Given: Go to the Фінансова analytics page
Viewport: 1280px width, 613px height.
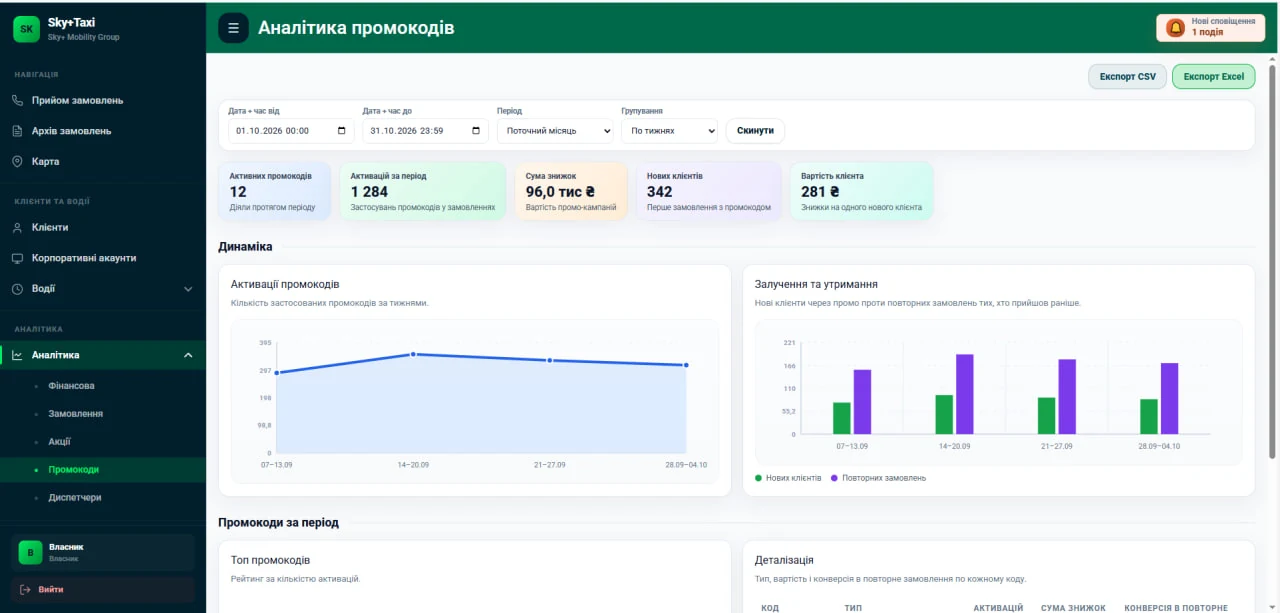Looking at the screenshot, I should 71,386.
